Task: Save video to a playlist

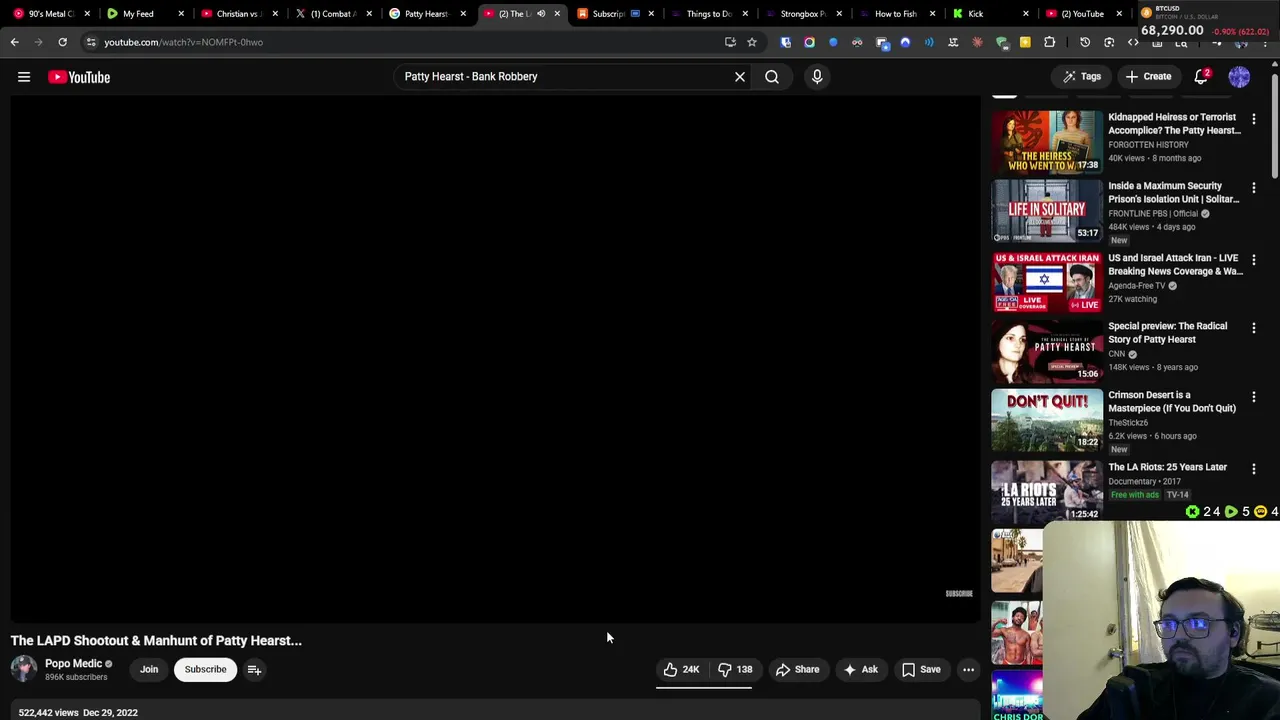Action: point(921,669)
